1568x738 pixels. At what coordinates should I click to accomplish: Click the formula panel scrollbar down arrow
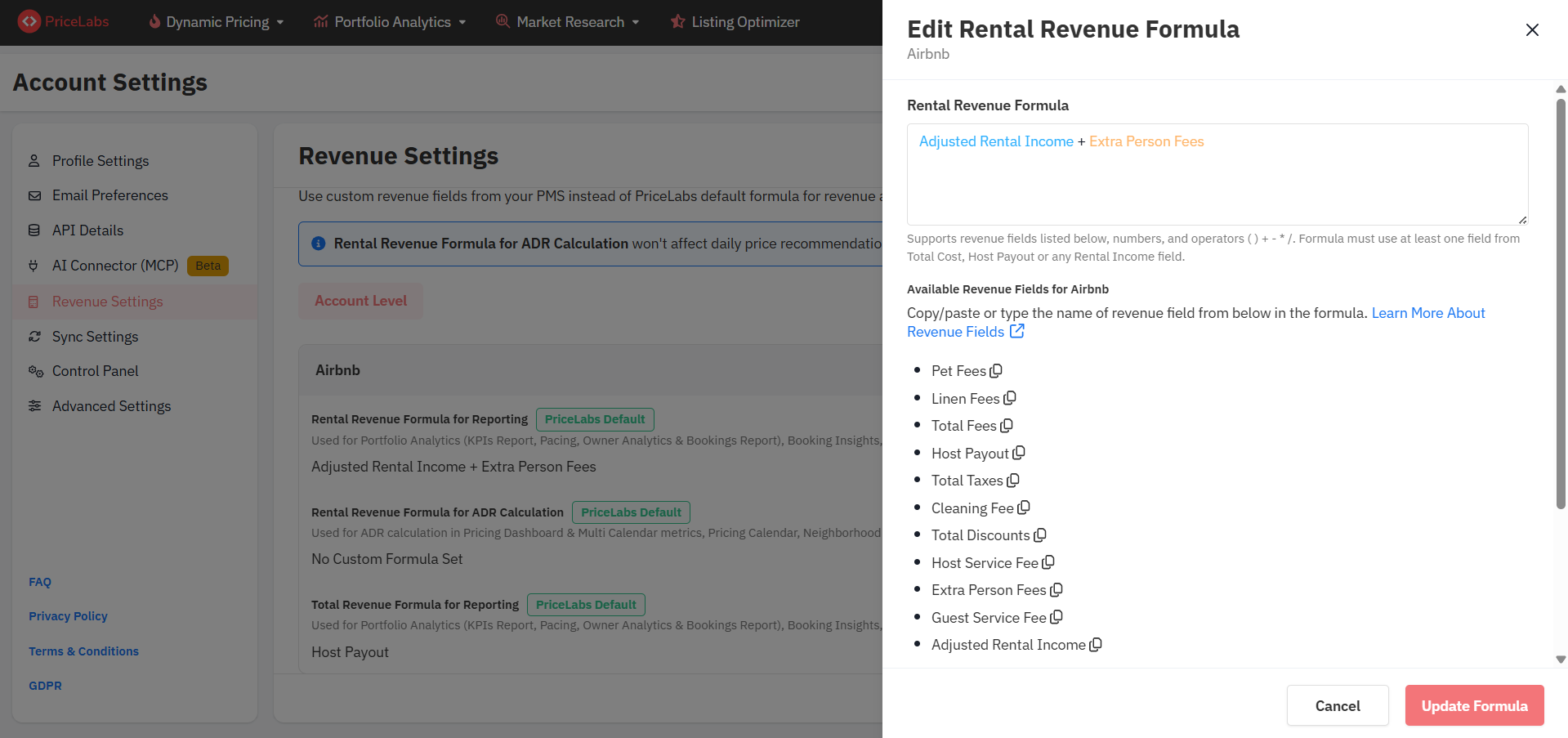[1561, 660]
